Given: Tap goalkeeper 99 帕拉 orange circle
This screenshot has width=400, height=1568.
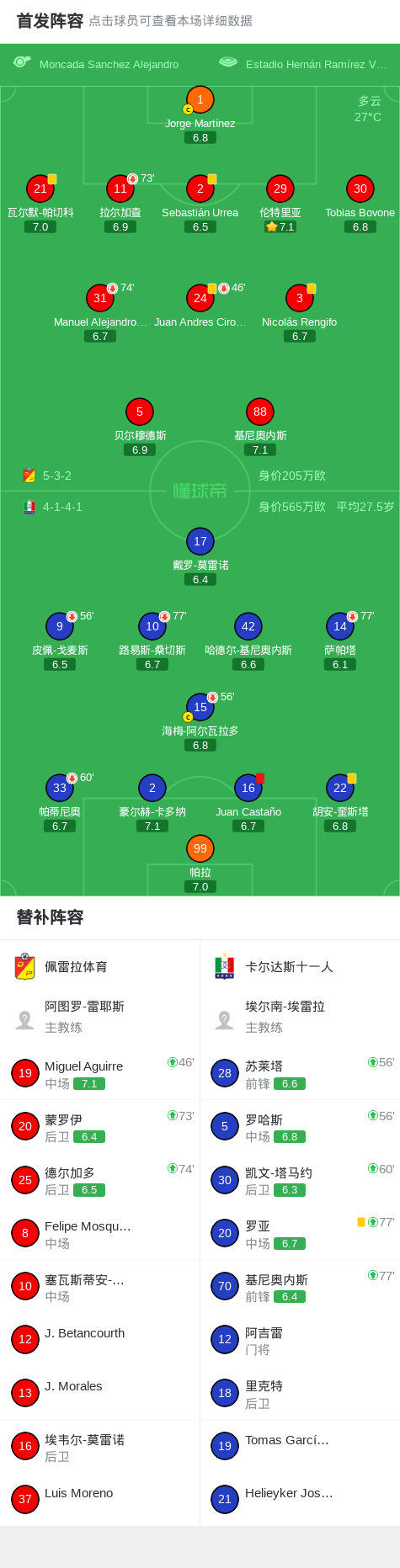Looking at the screenshot, I should (200, 848).
